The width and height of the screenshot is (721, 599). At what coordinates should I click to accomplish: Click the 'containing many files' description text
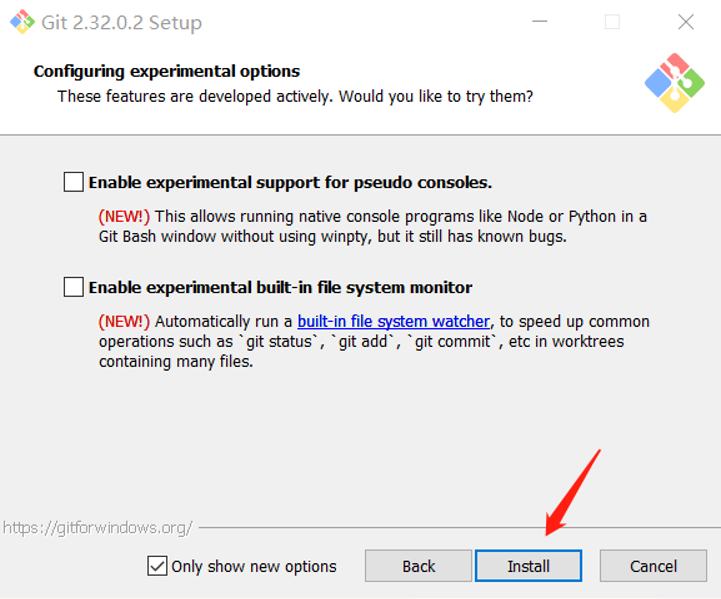point(176,361)
